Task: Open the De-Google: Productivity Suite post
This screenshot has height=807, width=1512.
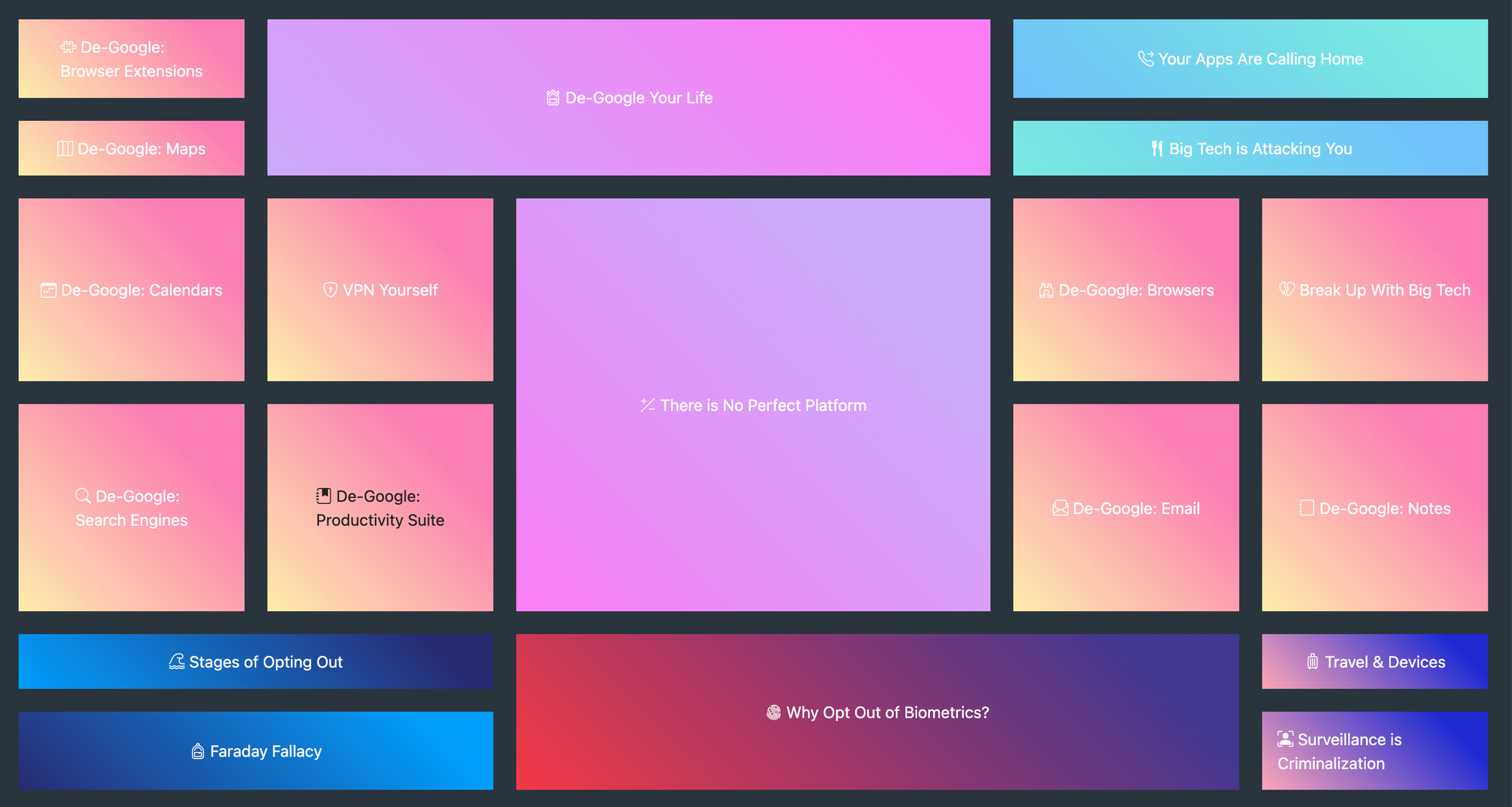Action: [x=380, y=508]
